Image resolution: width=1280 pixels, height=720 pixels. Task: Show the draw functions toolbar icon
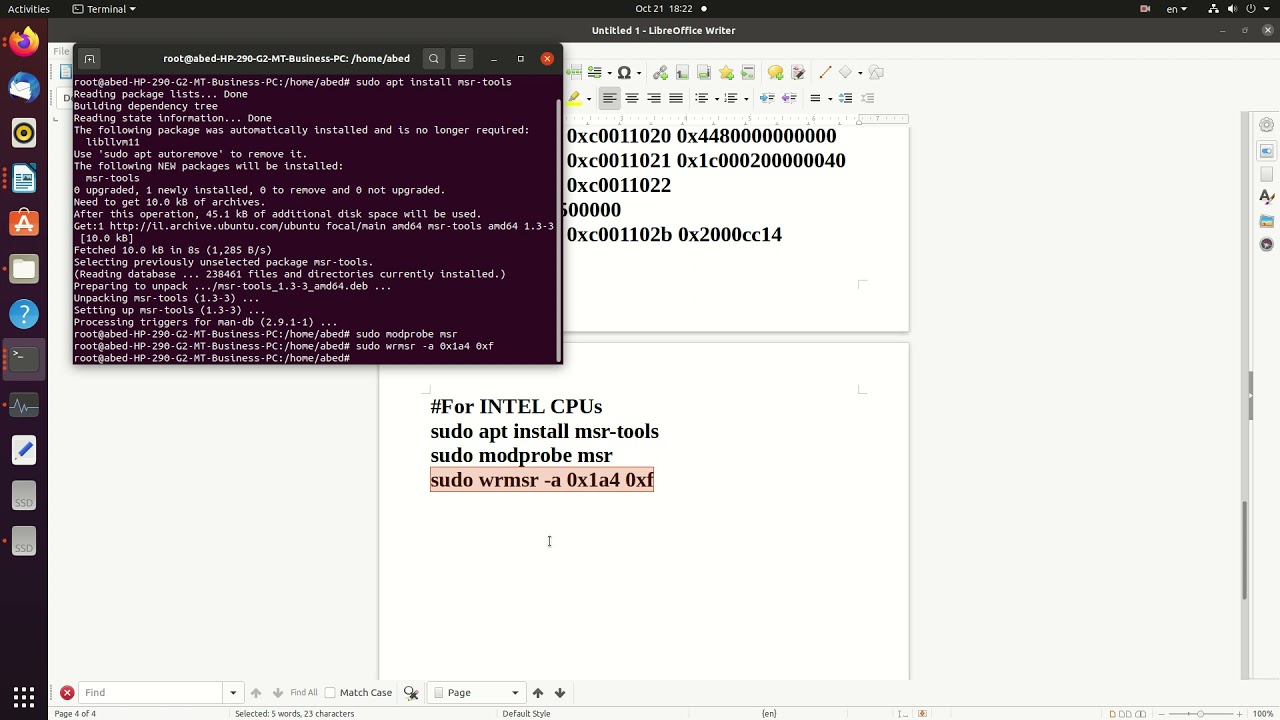876,72
